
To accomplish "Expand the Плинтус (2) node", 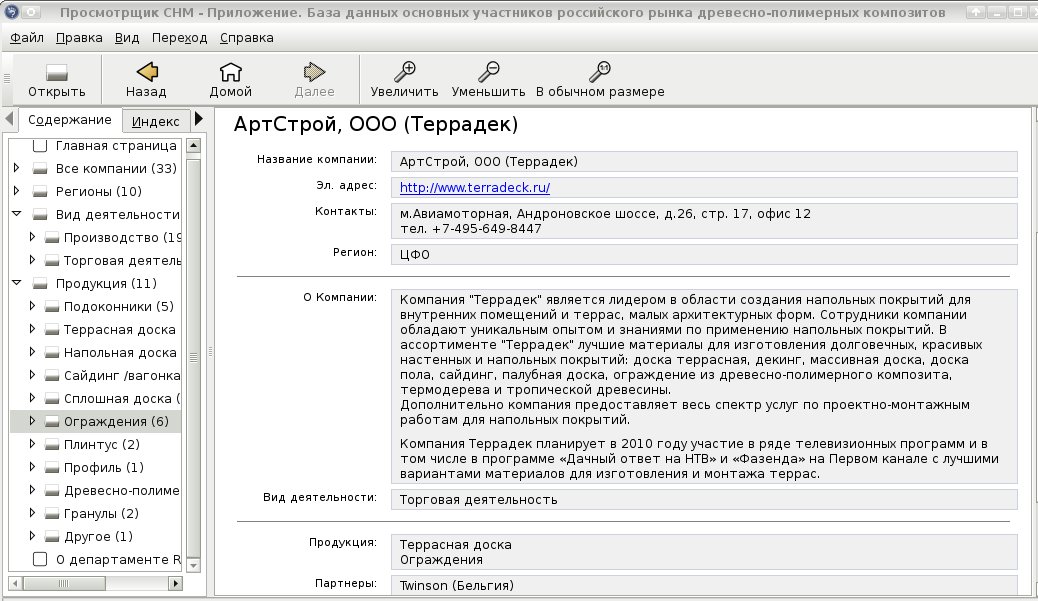I will pyautogui.click(x=32, y=444).
